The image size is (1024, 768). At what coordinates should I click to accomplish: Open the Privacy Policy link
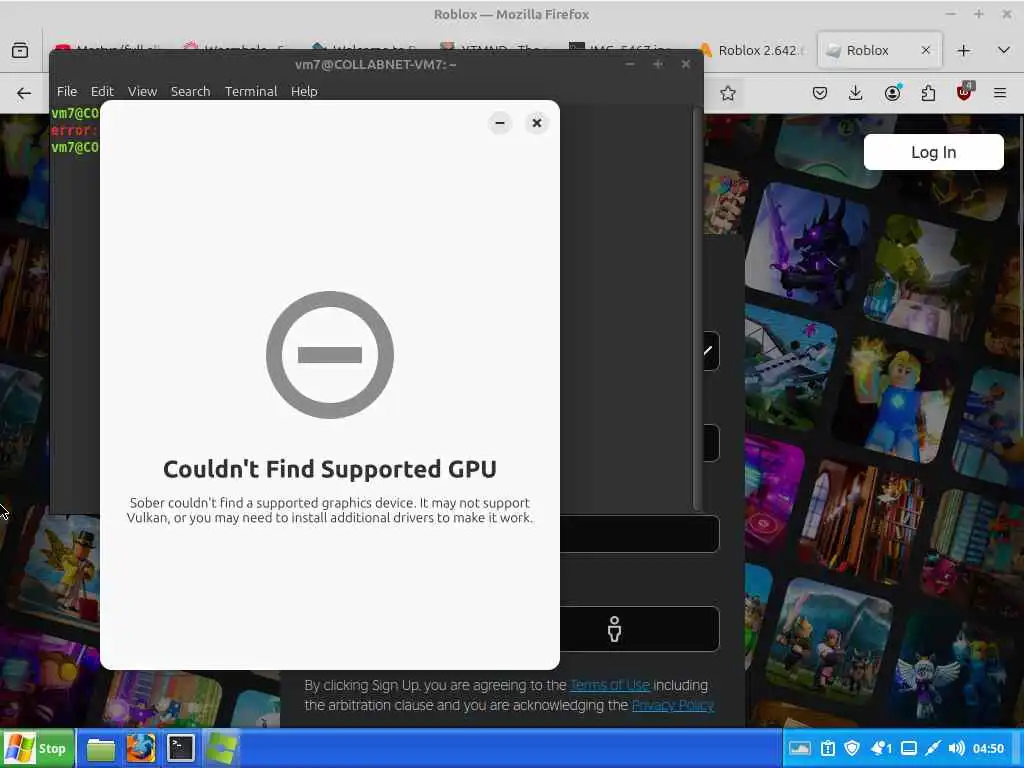[x=673, y=705]
